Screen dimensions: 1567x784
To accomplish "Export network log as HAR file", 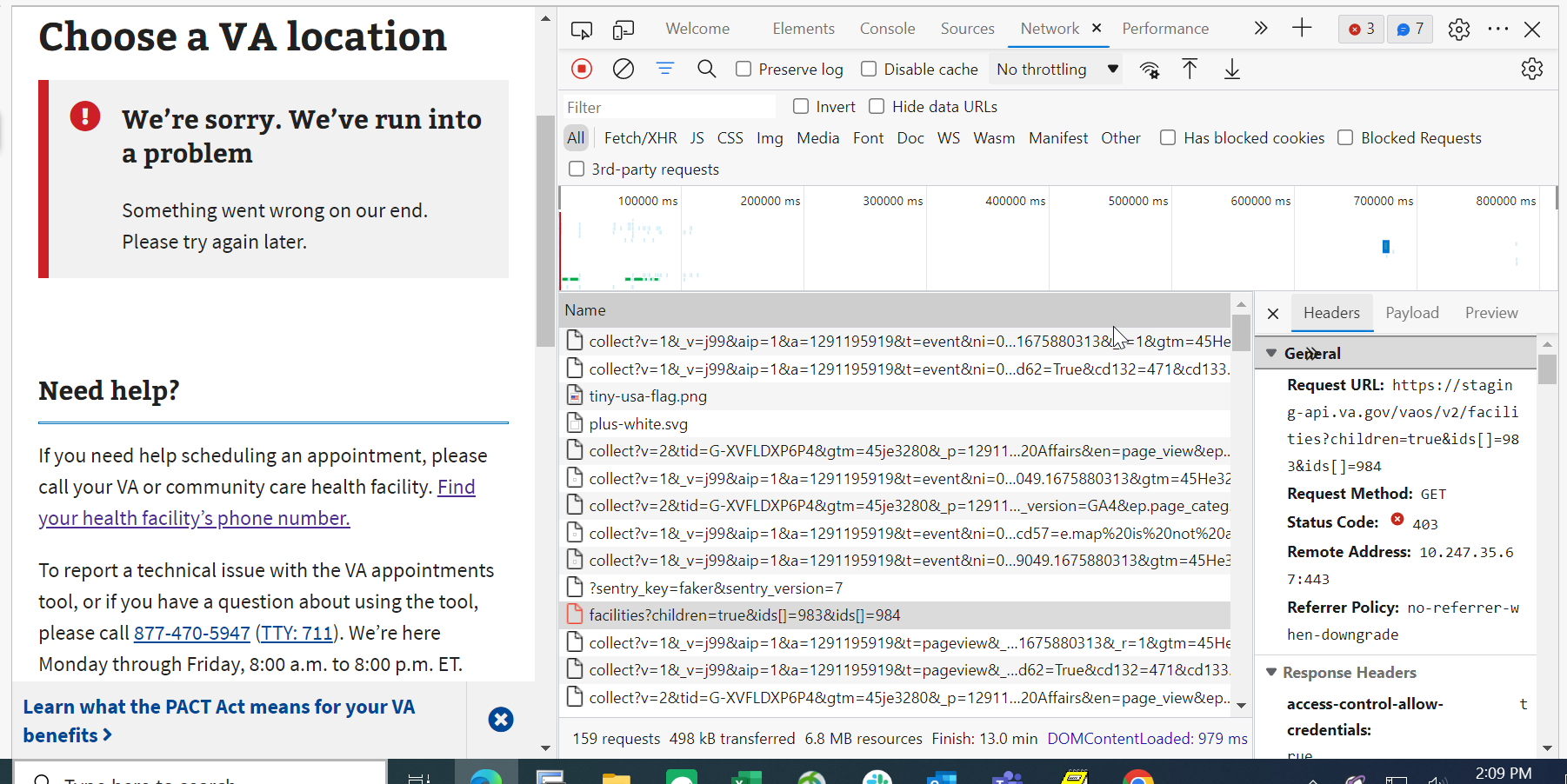I will point(1231,69).
